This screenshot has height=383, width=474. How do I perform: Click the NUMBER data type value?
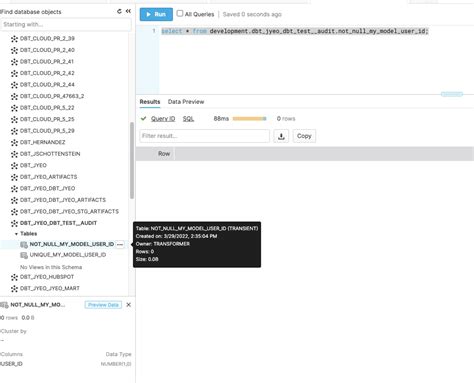tap(116, 364)
